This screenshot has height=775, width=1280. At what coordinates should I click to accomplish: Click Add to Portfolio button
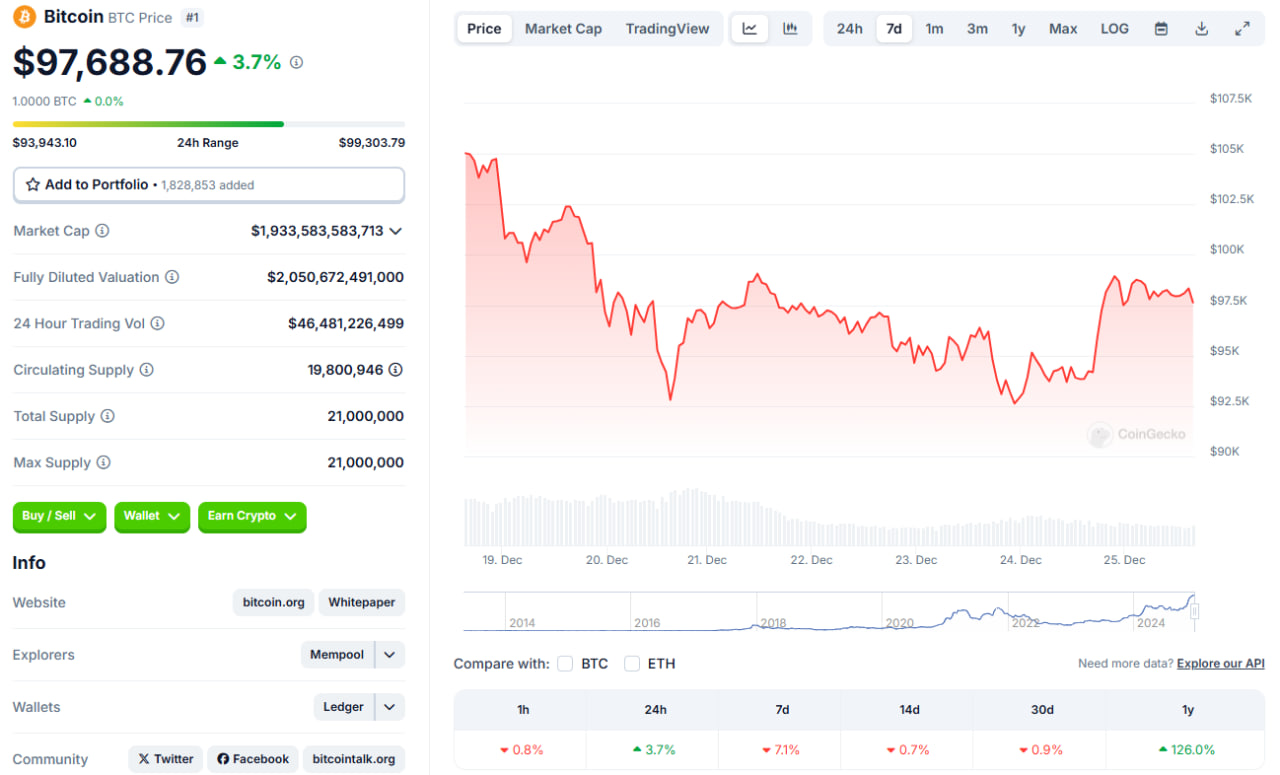tap(209, 185)
